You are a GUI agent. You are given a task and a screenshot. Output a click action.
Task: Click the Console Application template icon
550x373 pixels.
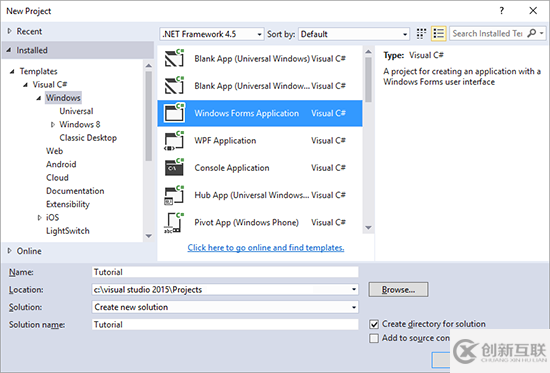tap(174, 168)
